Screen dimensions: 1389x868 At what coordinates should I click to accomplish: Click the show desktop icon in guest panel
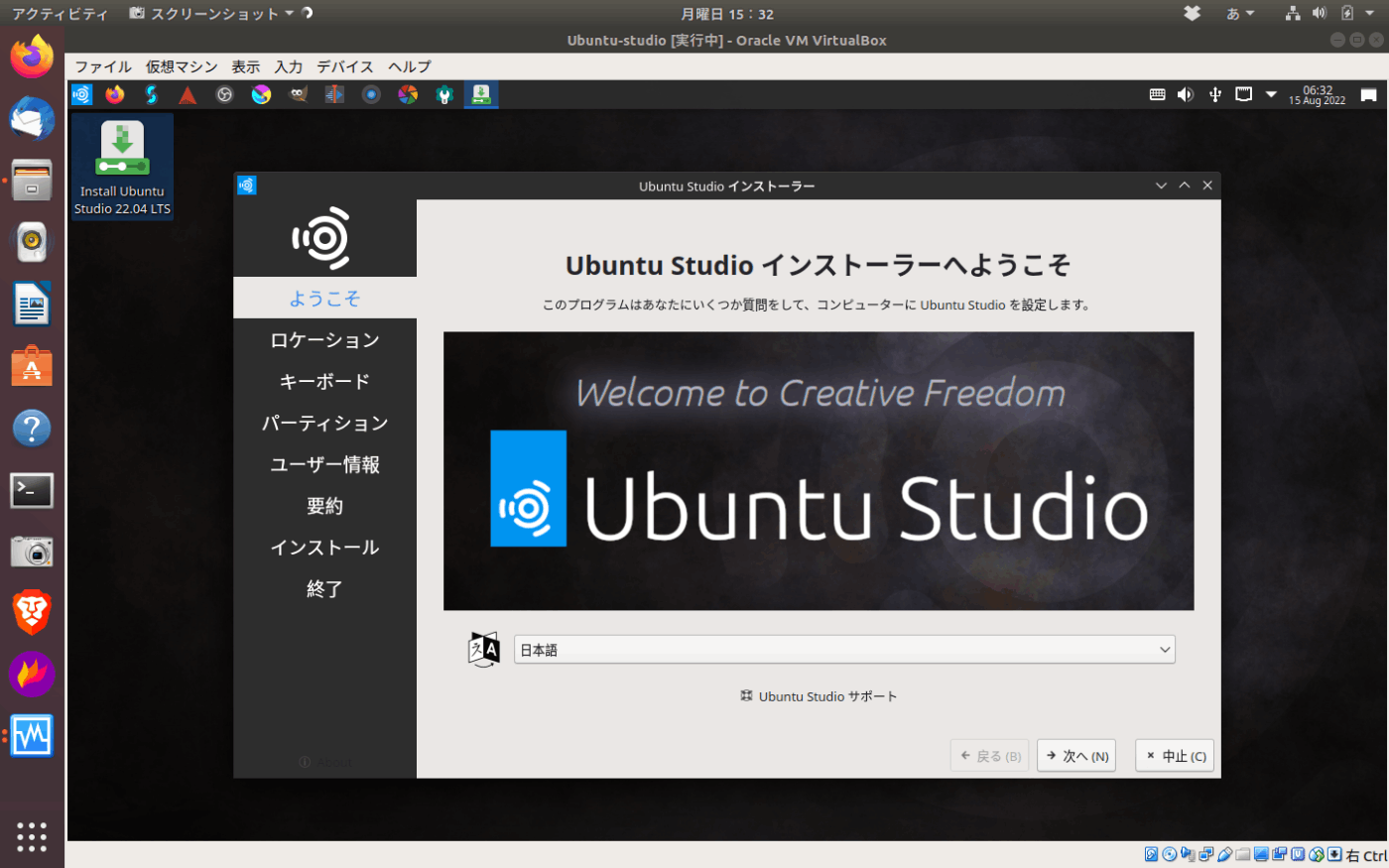coord(1368,95)
